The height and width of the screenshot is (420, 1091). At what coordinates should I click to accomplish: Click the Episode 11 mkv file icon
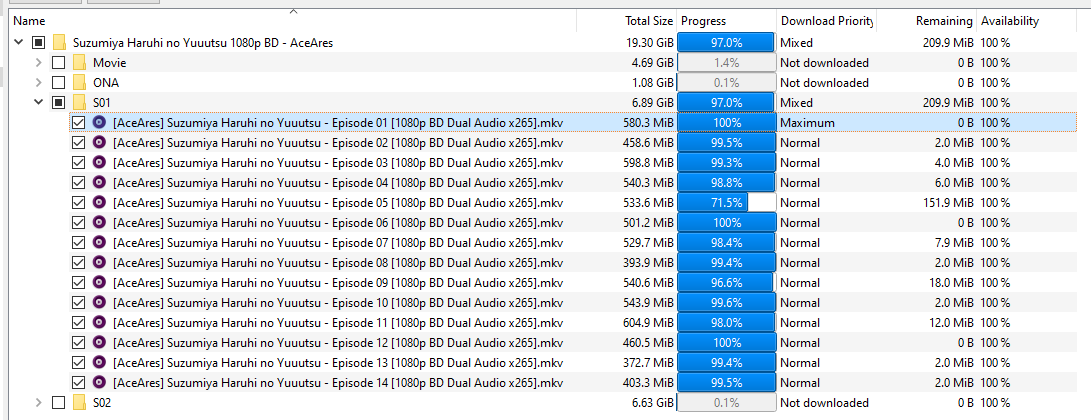point(99,323)
